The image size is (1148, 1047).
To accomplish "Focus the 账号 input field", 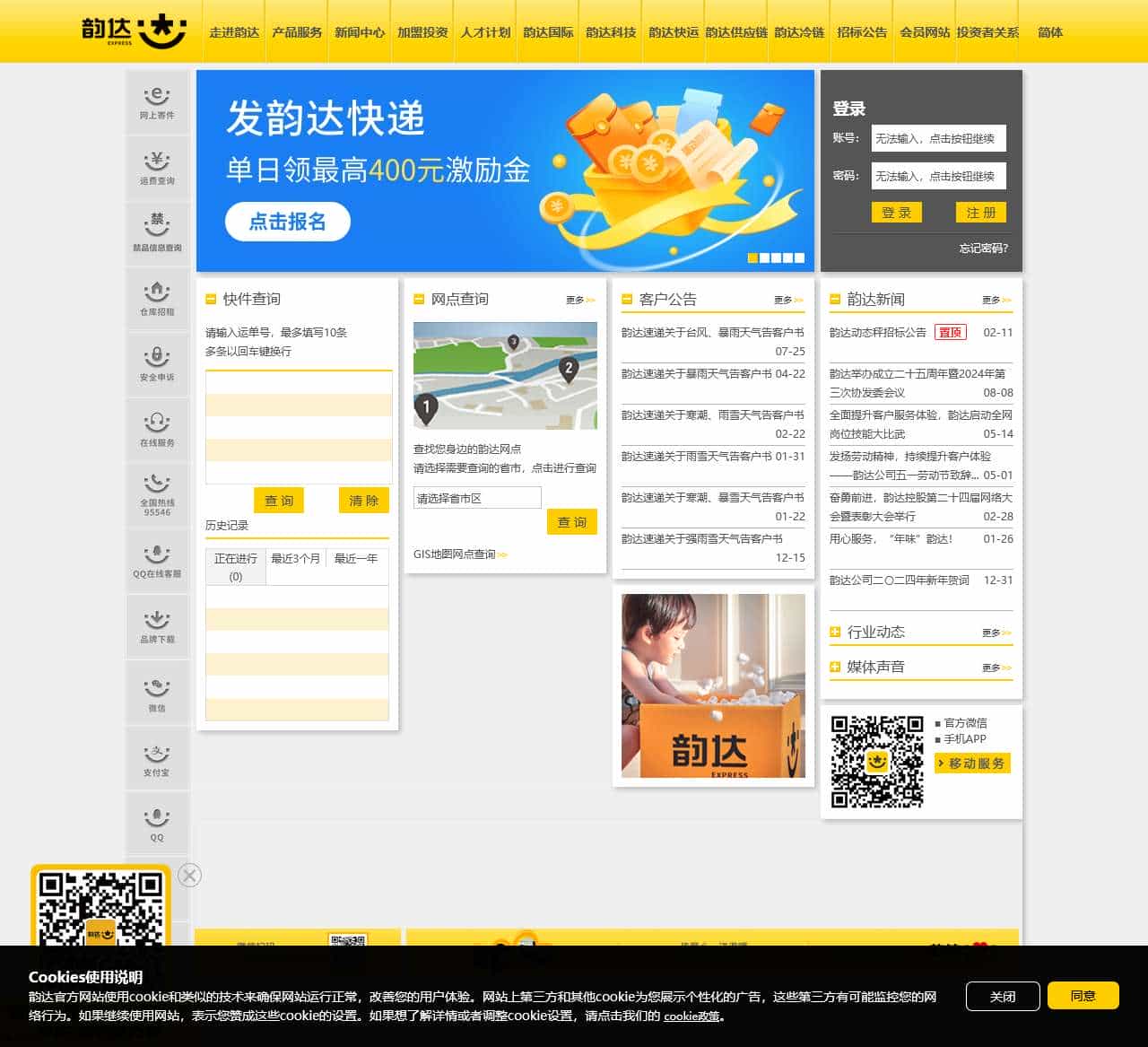I will tap(939, 138).
